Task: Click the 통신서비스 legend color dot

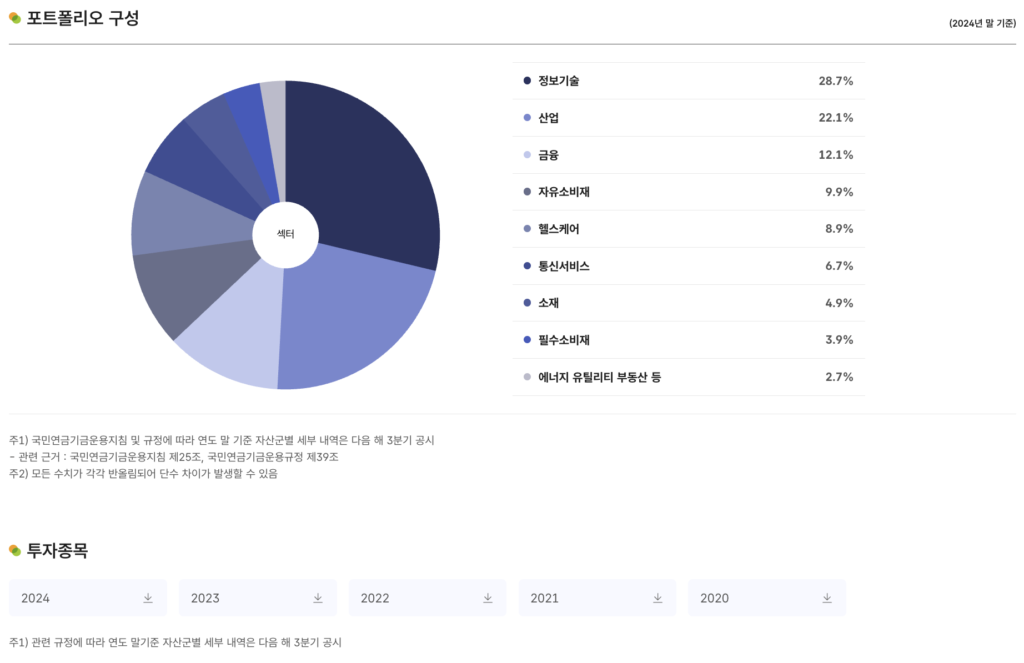Action: pos(527,266)
